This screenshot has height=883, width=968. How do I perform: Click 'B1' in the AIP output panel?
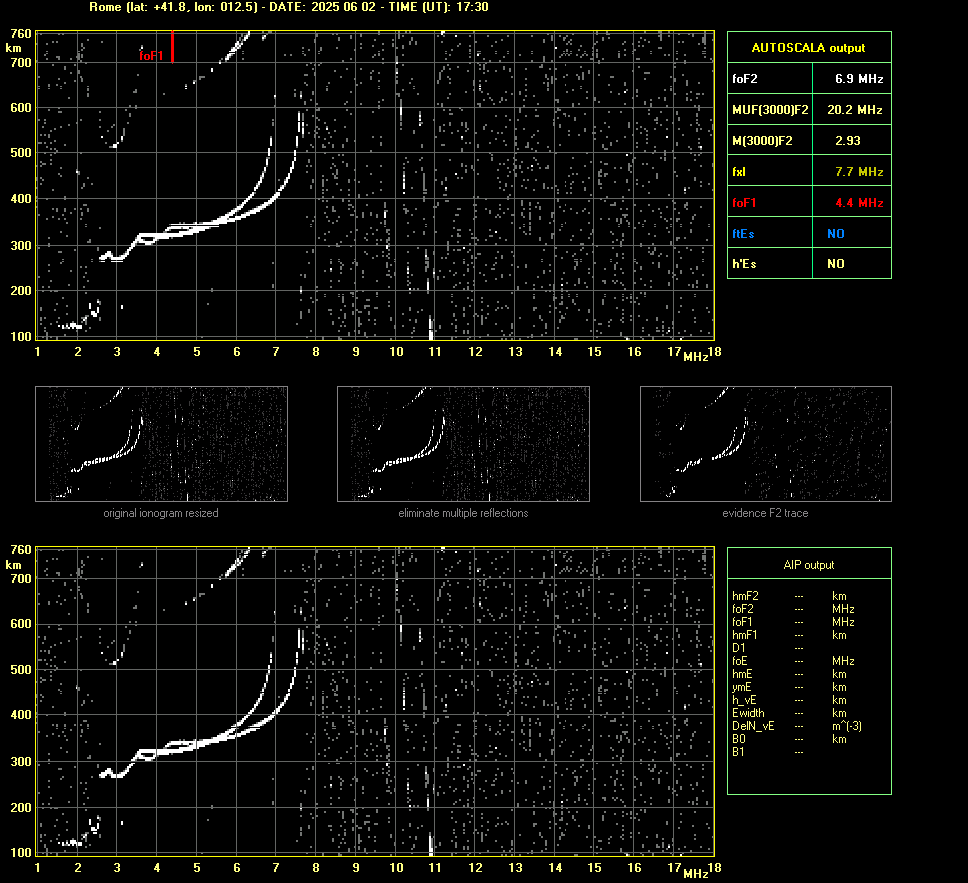tap(738, 751)
